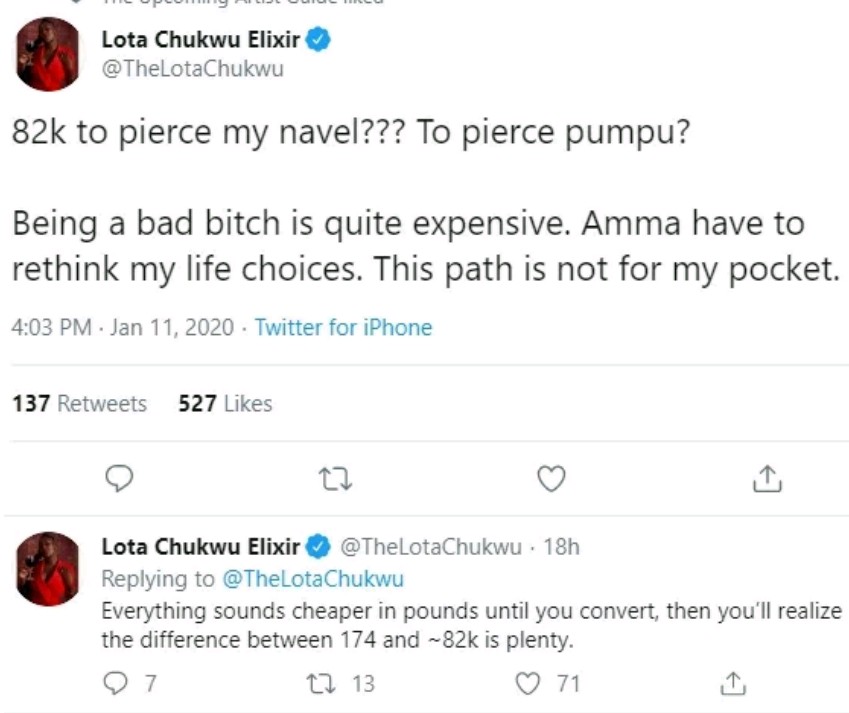Image resolution: width=849 pixels, height=713 pixels.
Task: Open the avatar on the reply tweet
Action: coord(48,568)
